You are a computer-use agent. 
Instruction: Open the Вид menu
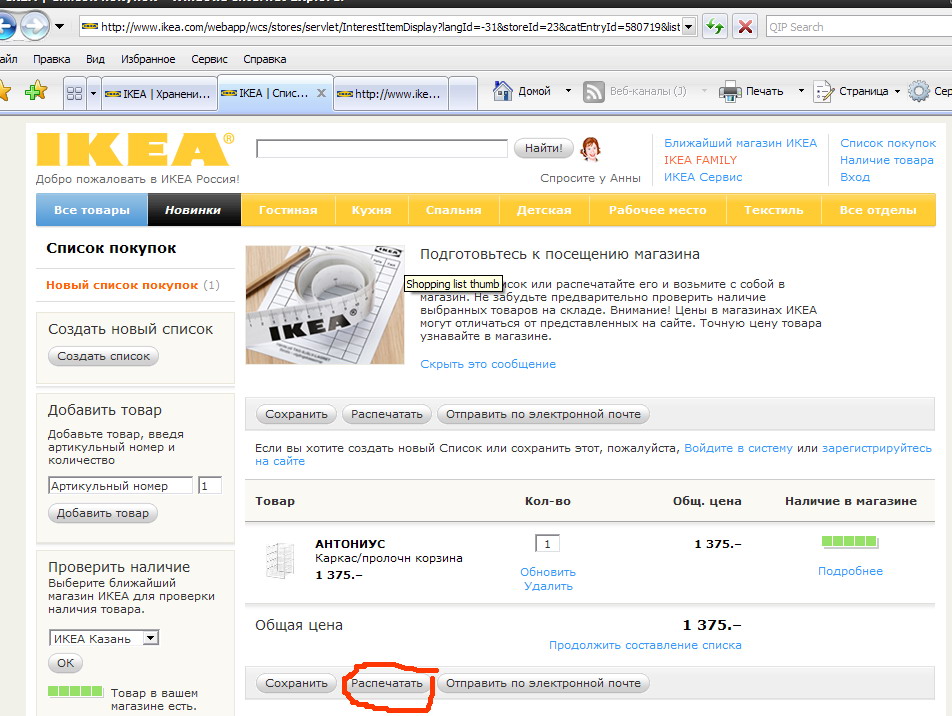click(x=95, y=59)
